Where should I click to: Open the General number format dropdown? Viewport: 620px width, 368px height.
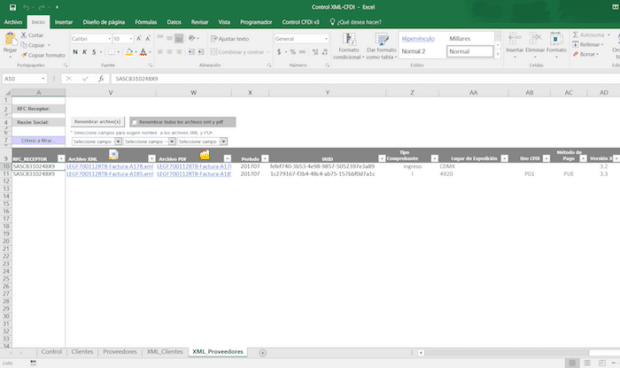(326, 39)
